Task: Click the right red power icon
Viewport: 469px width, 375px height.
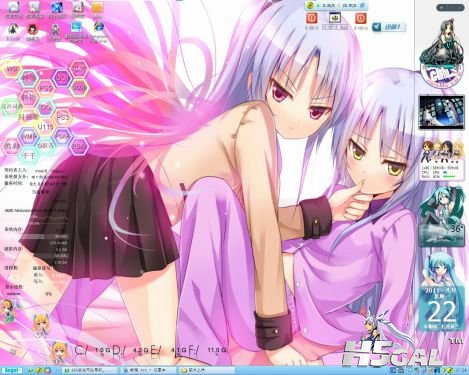Action: click(360, 18)
